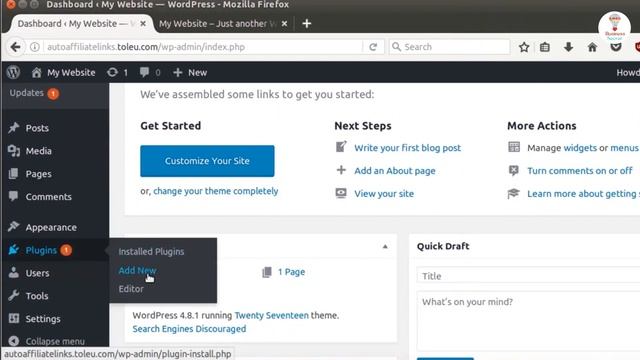Click the Pocket icon in toolbar
Screen dimensions: 640x360
(x=616, y=47)
